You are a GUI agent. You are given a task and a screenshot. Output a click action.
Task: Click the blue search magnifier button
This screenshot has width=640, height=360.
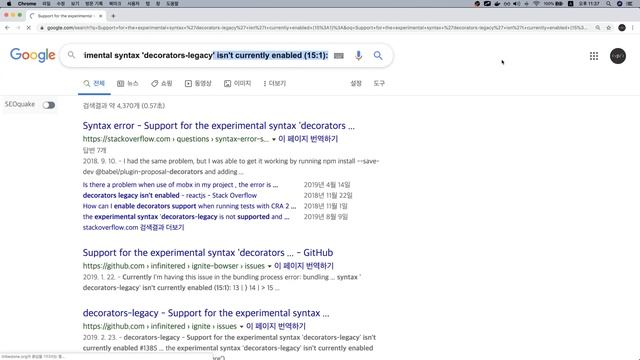[x=378, y=56]
